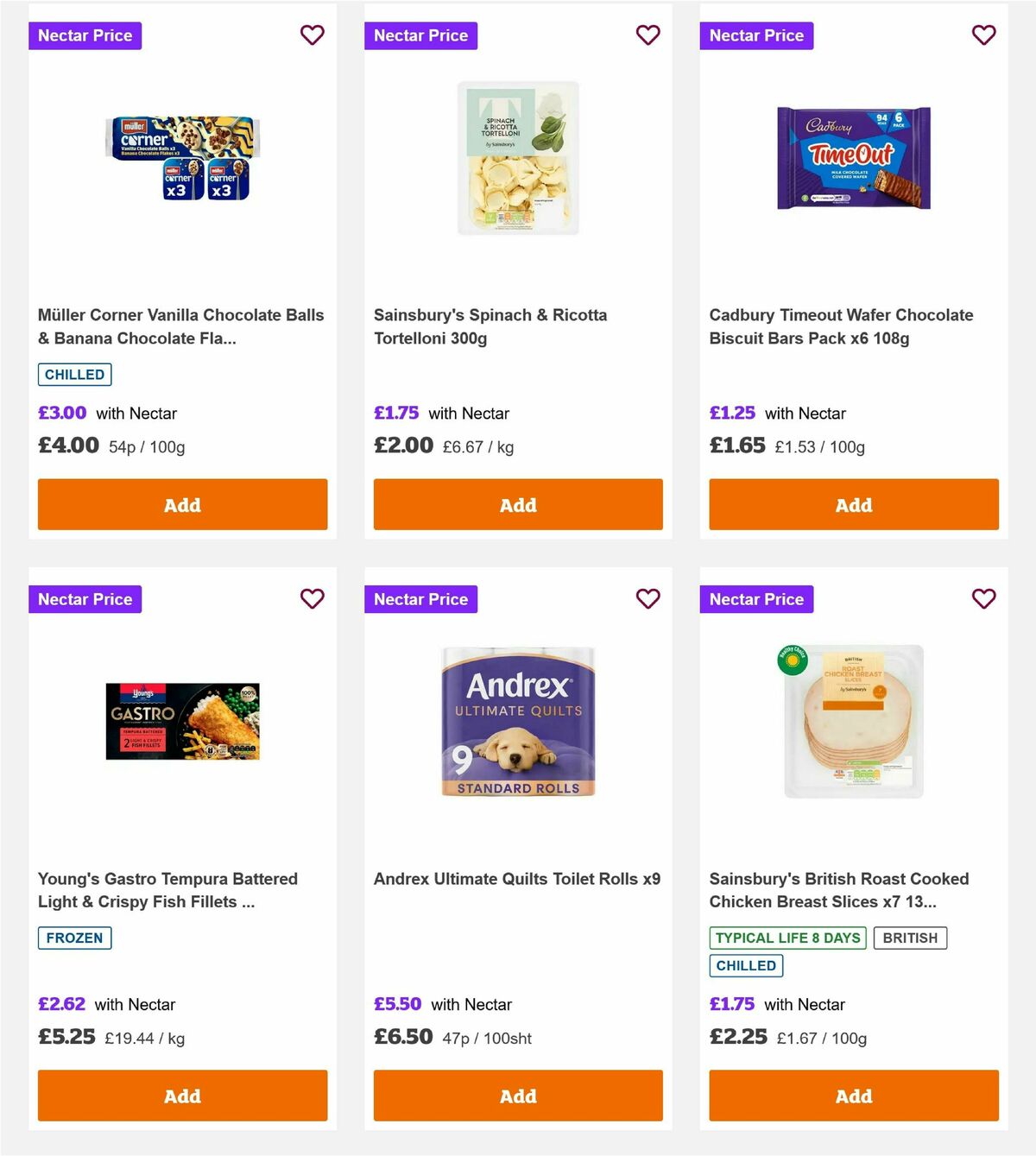Viewport: 1036px width, 1156px height.
Task: Favorite Müller Corner using the heart icon
Action: click(312, 35)
